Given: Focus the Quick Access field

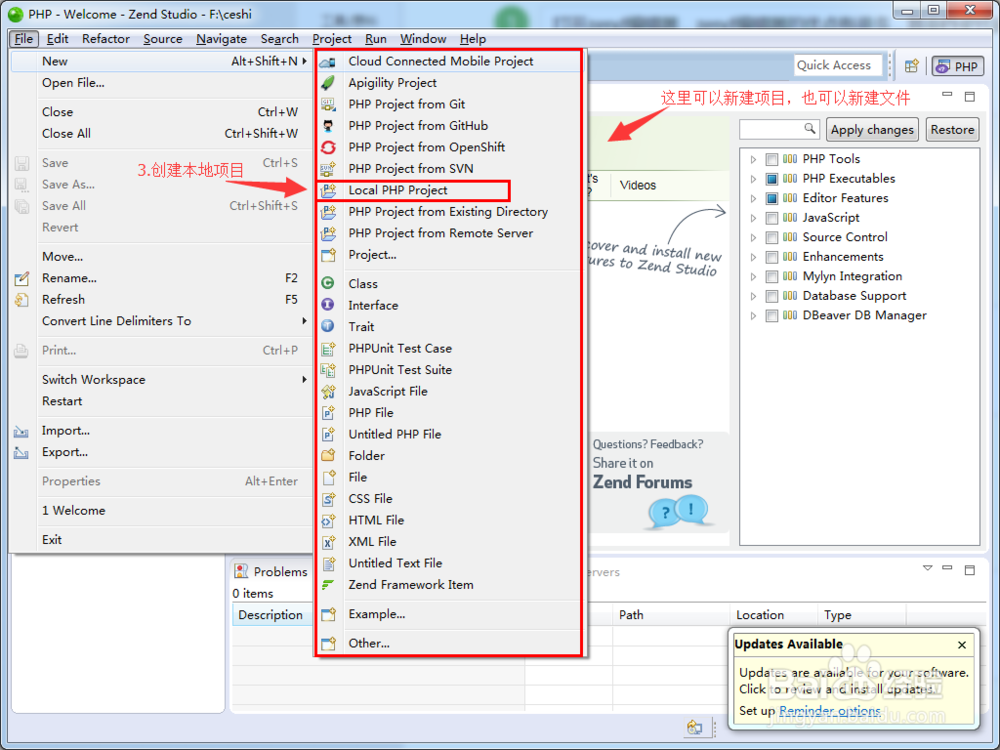Looking at the screenshot, I should point(838,65).
